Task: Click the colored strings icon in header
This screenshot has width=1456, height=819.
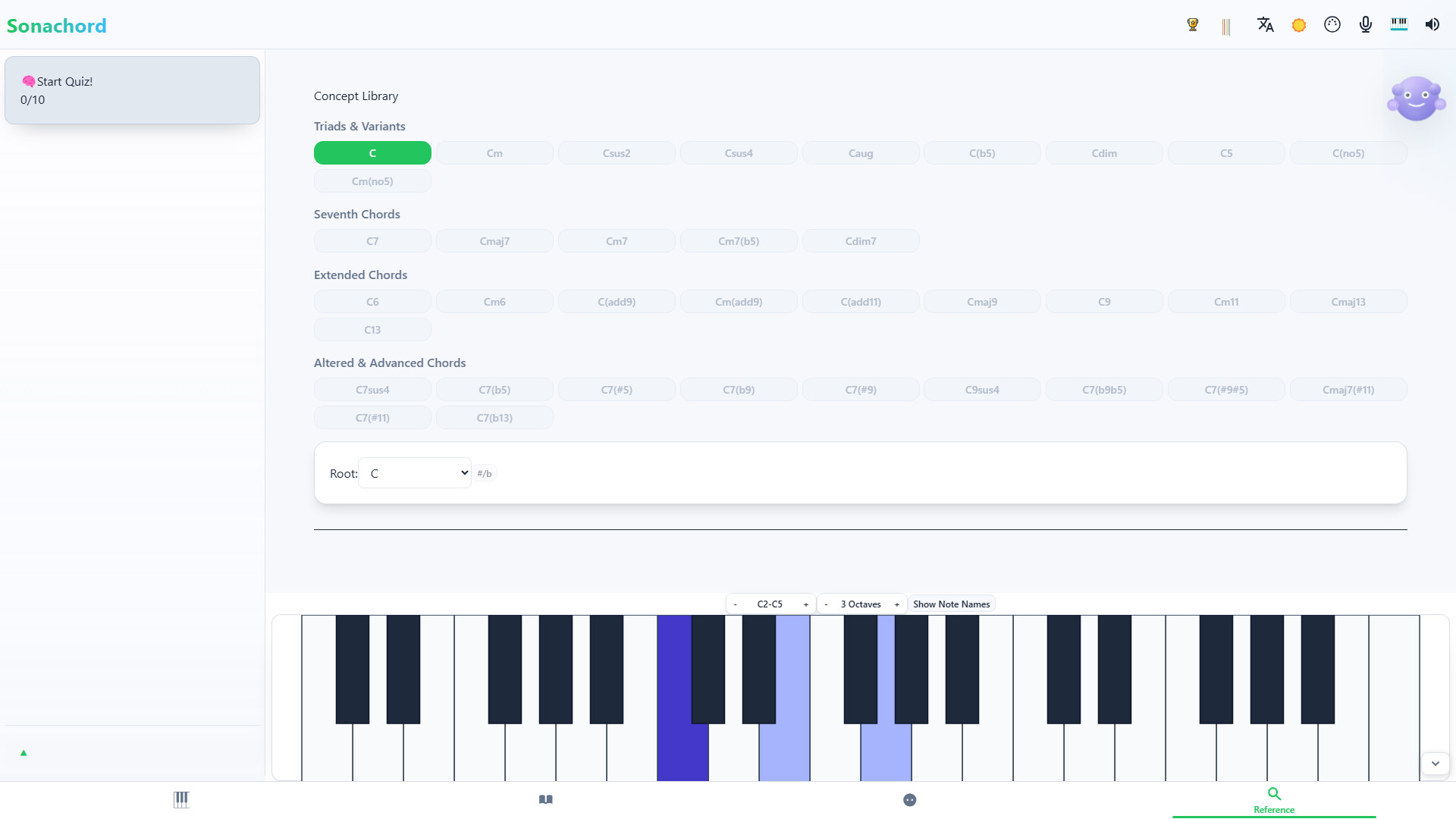Action: (x=1226, y=27)
